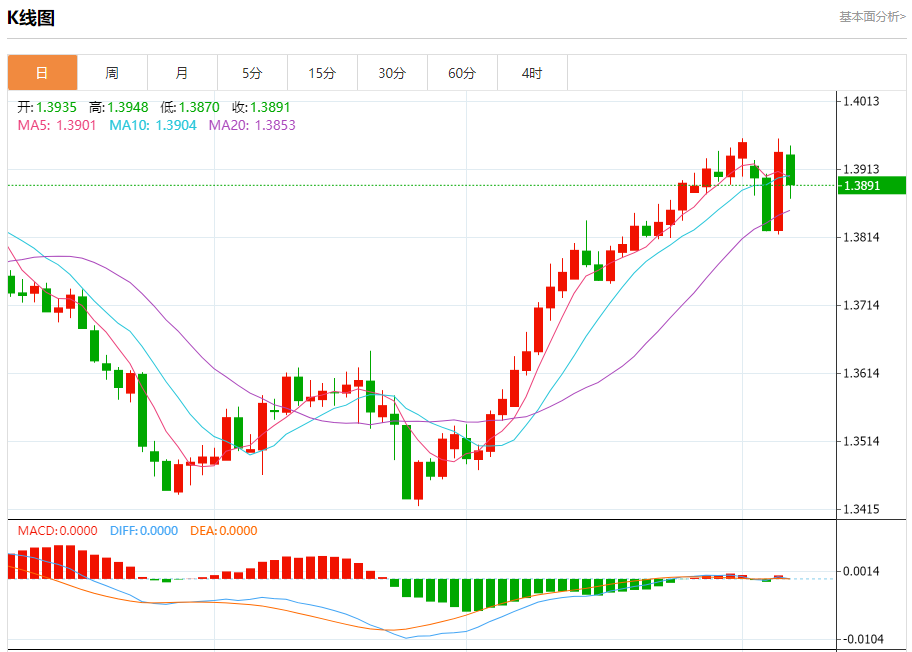Click the 1.3714 price axis label
The height and width of the screenshot is (652, 912).
pyautogui.click(x=861, y=305)
